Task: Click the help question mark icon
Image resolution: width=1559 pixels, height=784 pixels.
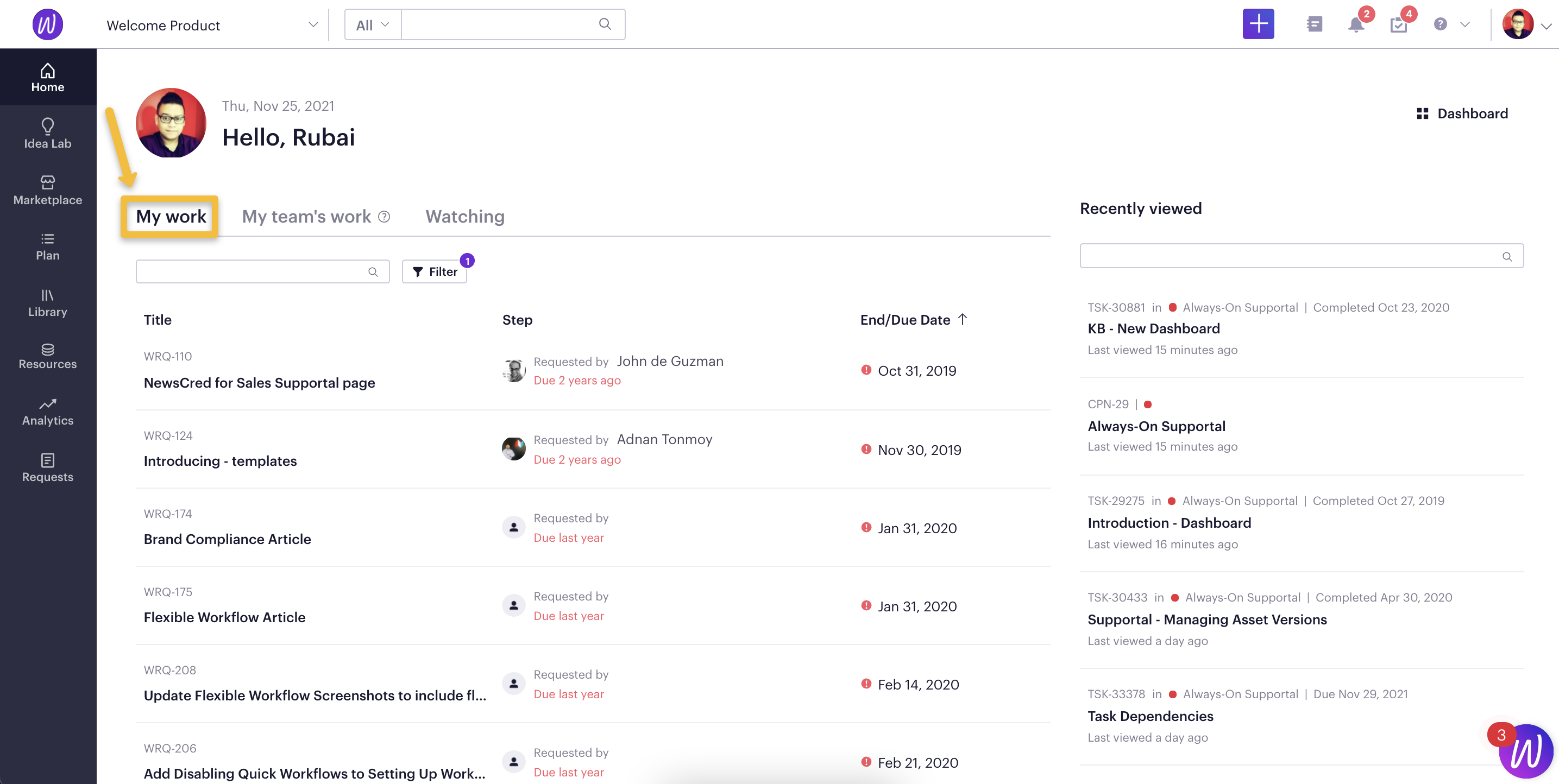Action: (1440, 24)
